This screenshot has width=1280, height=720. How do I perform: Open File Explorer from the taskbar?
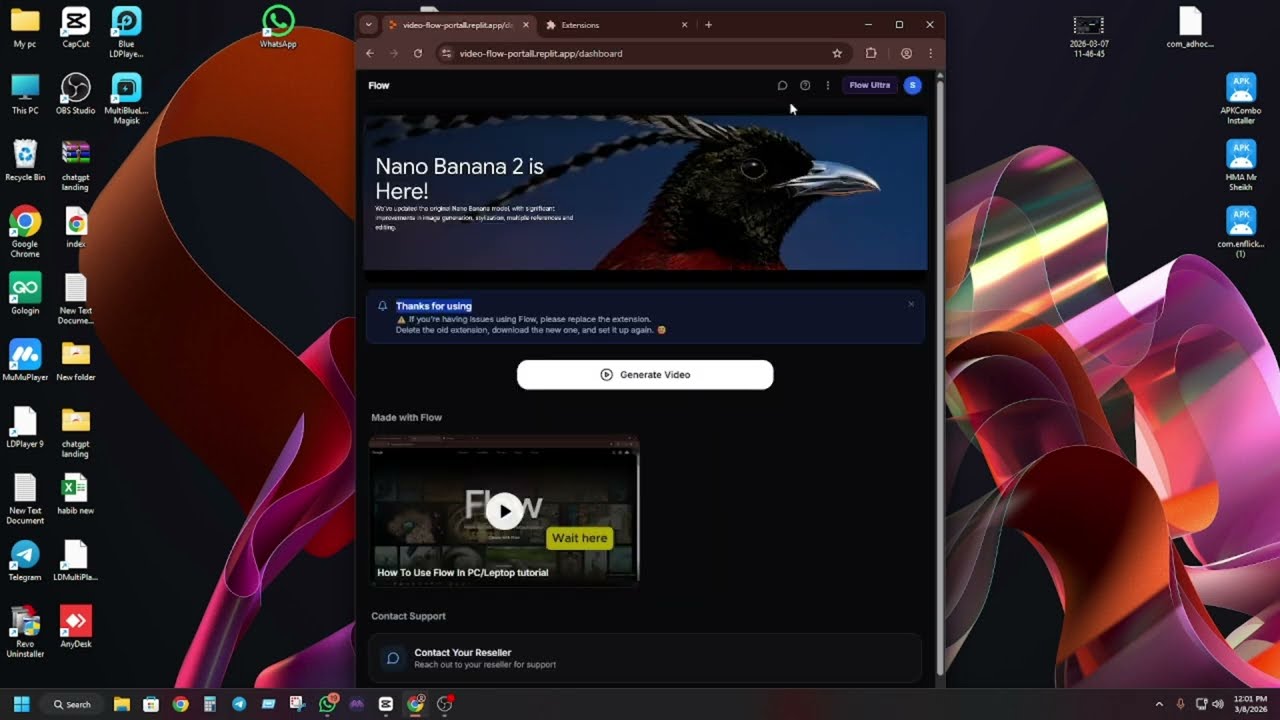click(x=122, y=704)
